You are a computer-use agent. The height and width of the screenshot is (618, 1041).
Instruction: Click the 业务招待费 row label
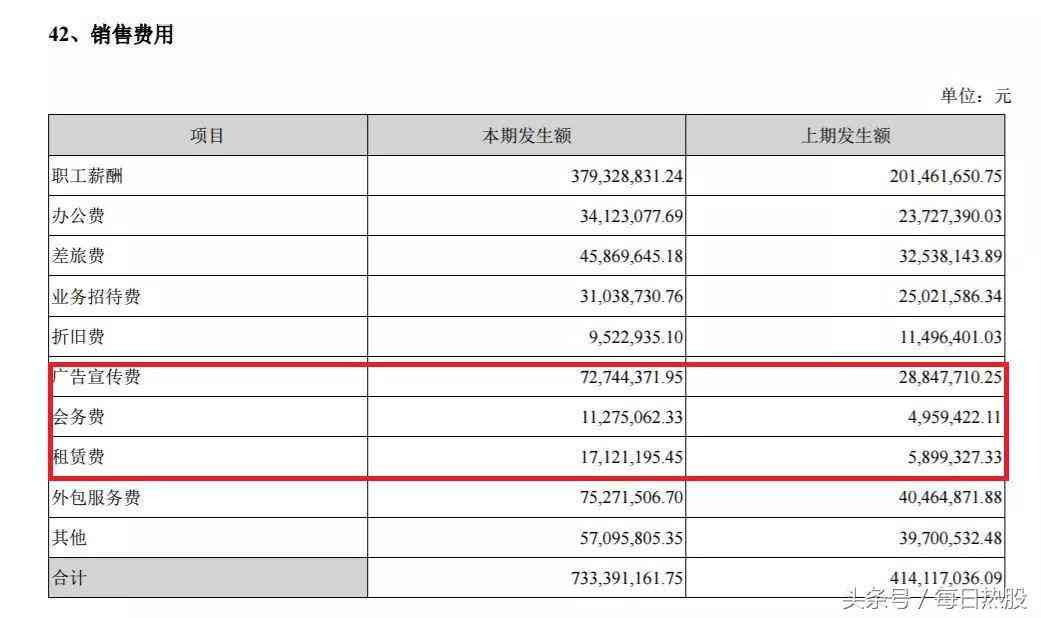pos(96,297)
